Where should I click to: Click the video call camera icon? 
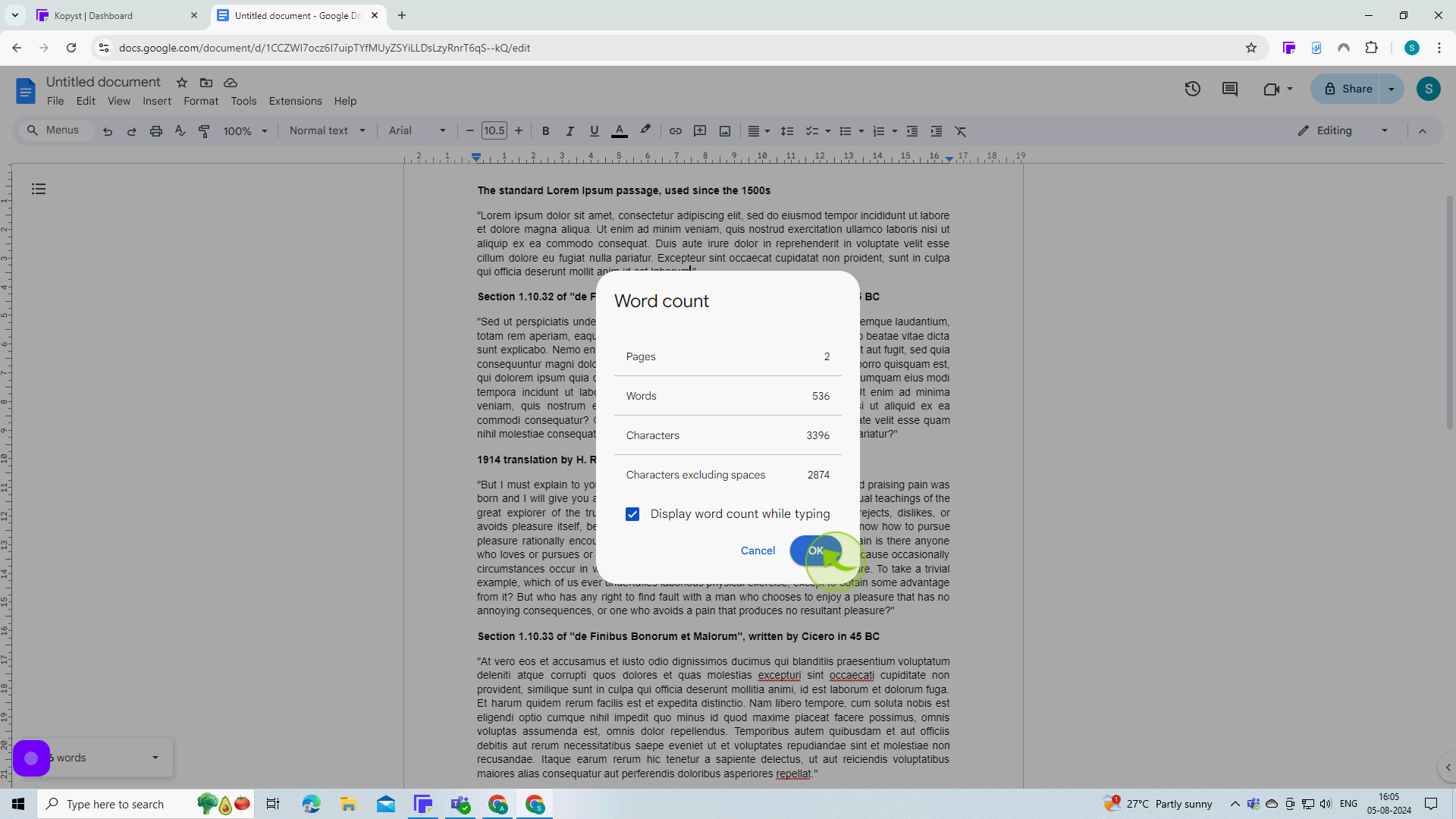coord(1272,89)
